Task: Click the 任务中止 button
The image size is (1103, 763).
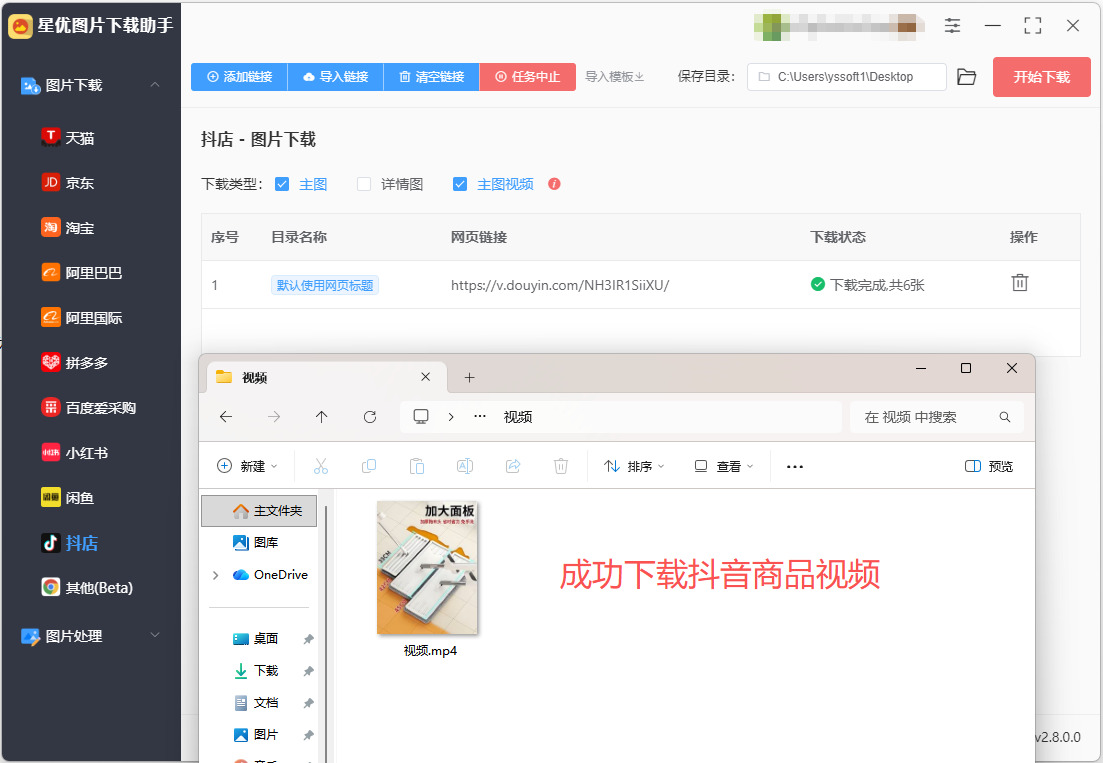Action: tap(528, 77)
